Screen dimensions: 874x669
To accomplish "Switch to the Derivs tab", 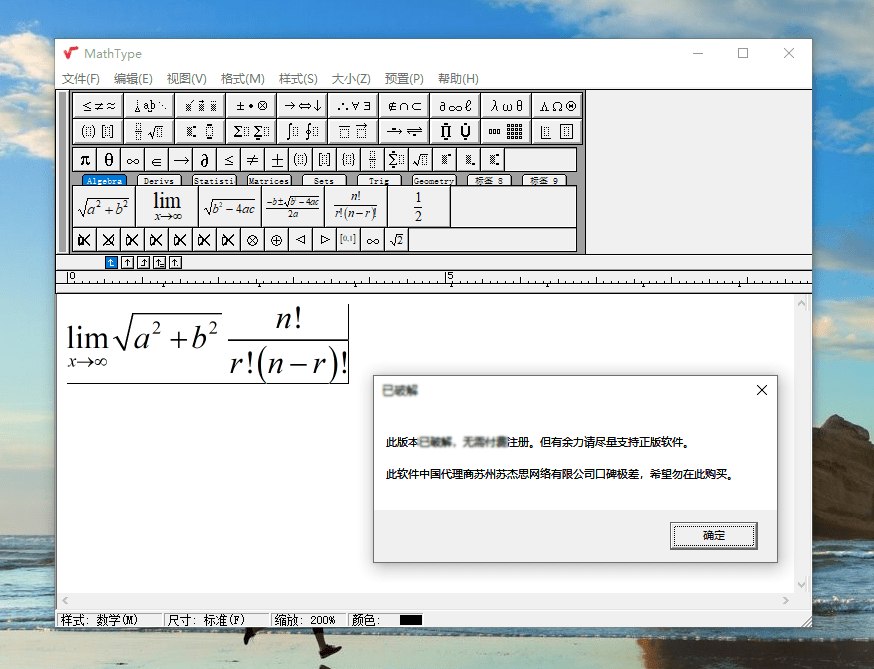I will pyautogui.click(x=159, y=181).
